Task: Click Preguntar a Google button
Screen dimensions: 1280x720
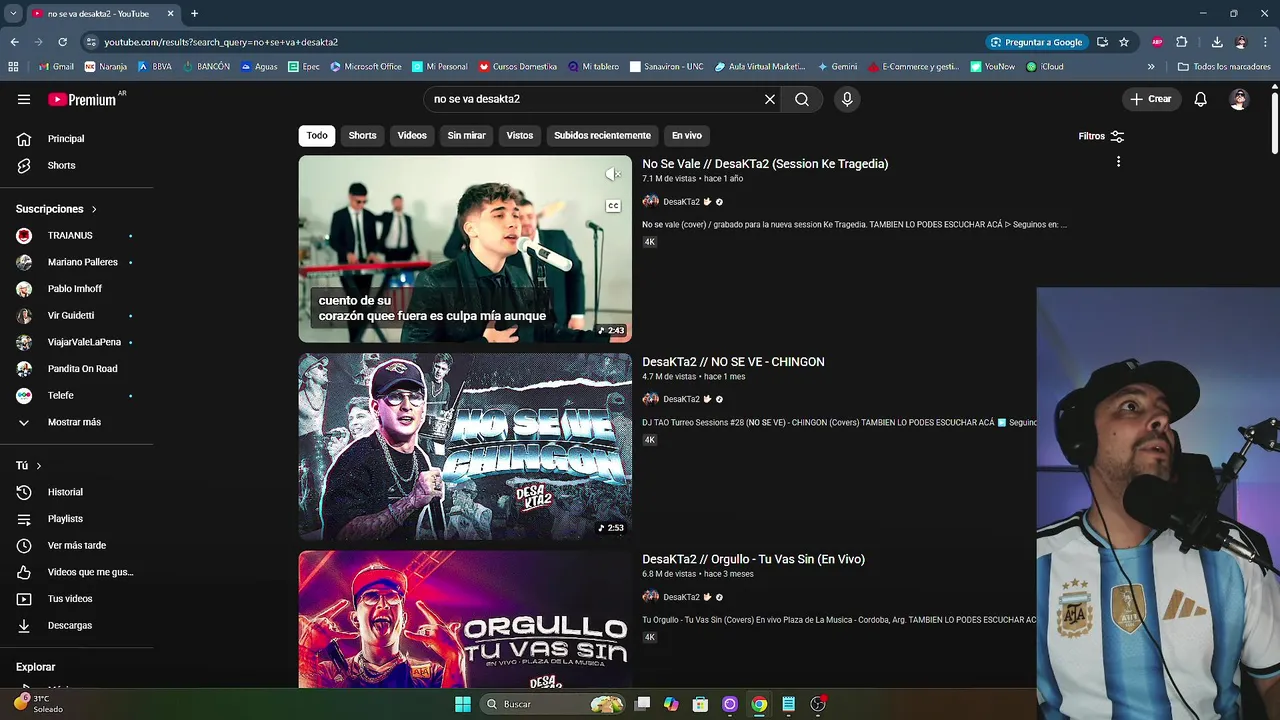Action: pyautogui.click(x=1036, y=42)
